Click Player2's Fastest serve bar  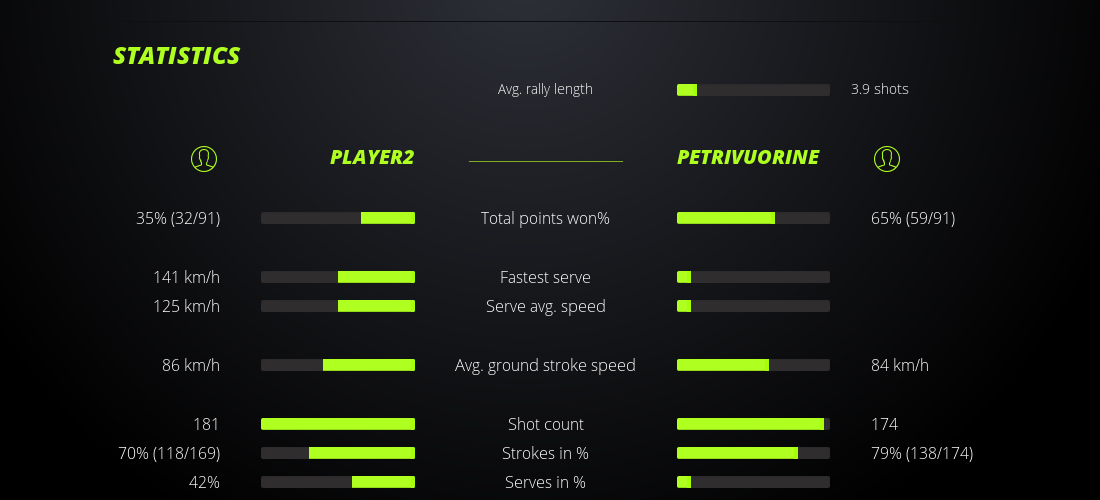coord(338,277)
